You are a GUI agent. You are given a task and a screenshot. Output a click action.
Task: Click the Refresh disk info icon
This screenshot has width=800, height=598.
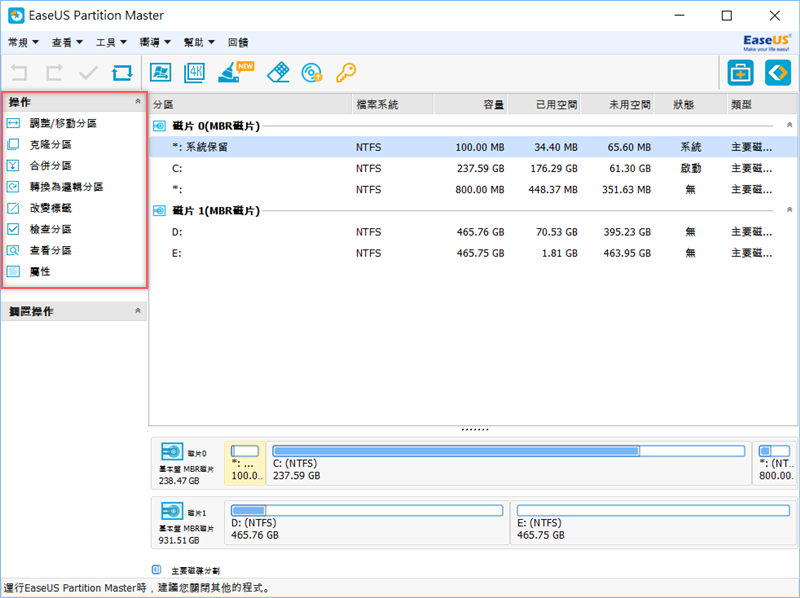[122, 73]
